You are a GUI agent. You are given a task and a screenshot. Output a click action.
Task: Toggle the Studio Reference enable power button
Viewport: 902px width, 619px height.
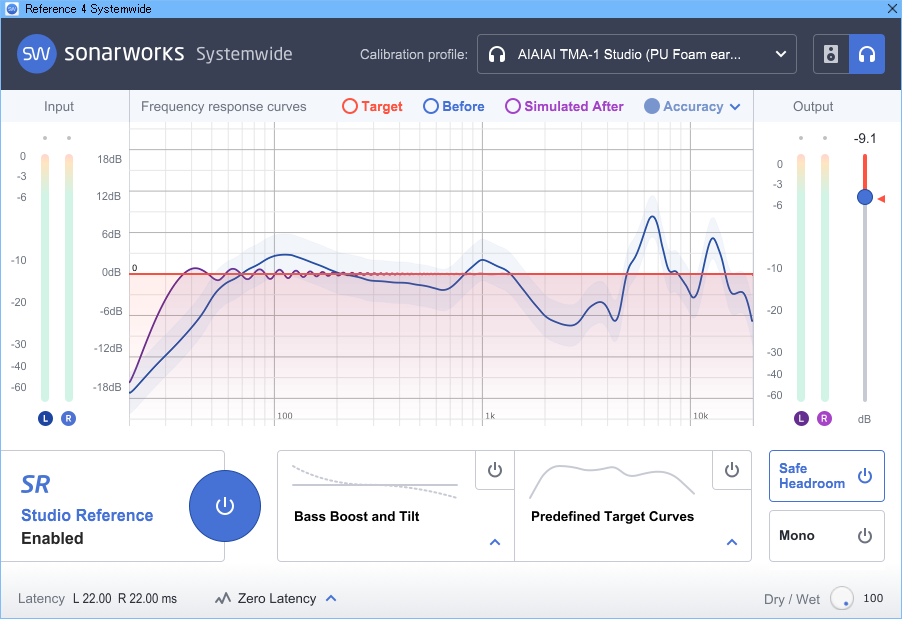(225, 506)
